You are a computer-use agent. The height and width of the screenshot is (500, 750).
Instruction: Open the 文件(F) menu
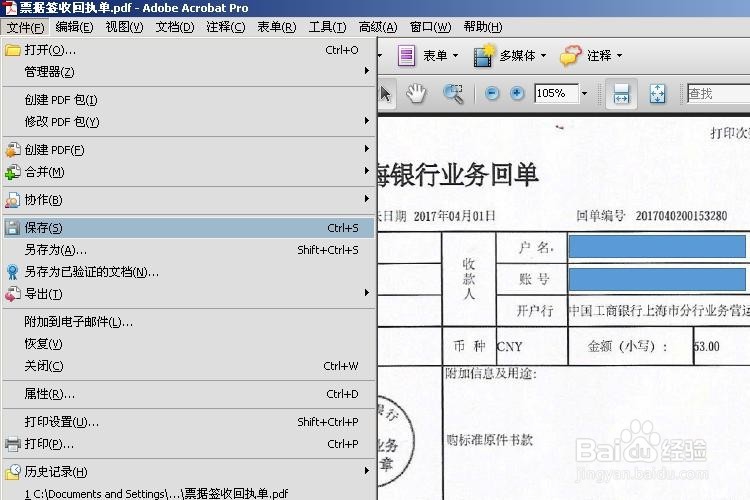tap(25, 27)
